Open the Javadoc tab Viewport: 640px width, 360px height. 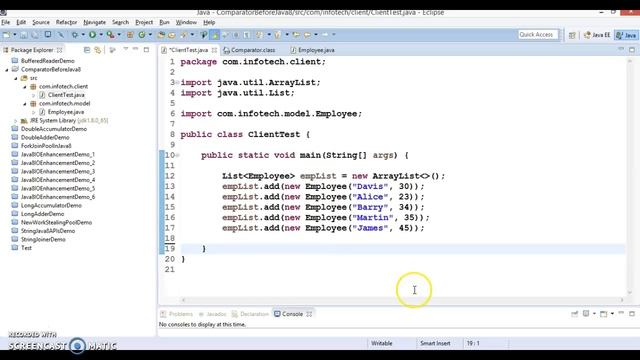(x=212, y=314)
